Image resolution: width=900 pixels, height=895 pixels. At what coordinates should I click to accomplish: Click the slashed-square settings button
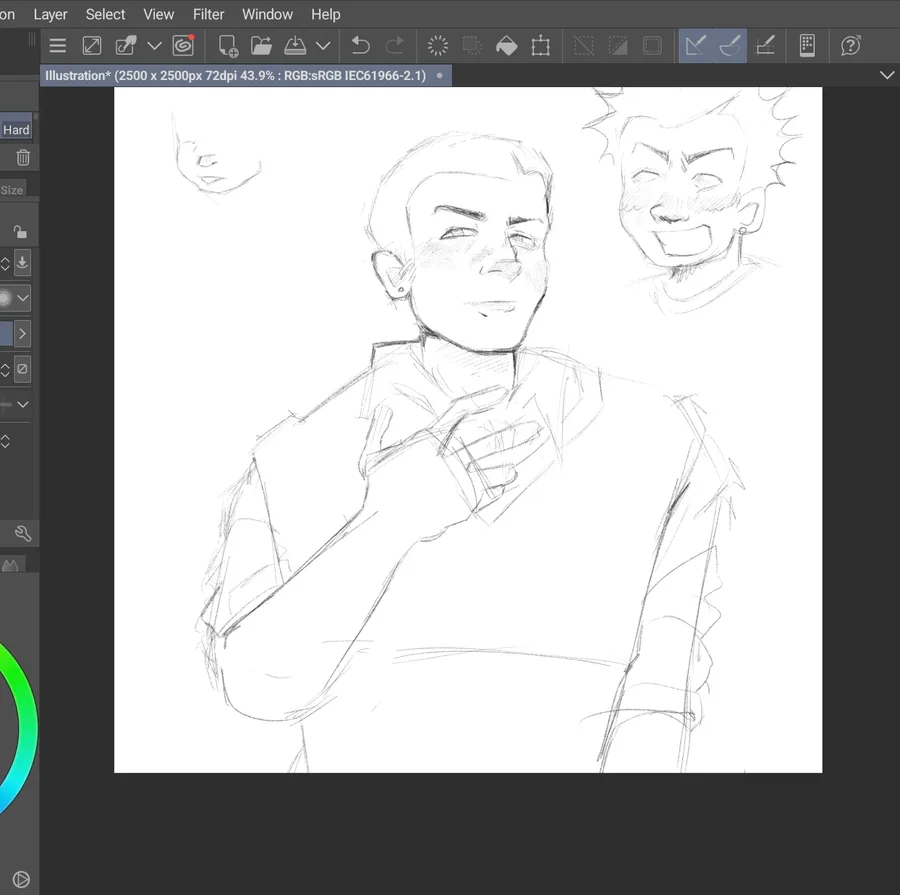22,369
